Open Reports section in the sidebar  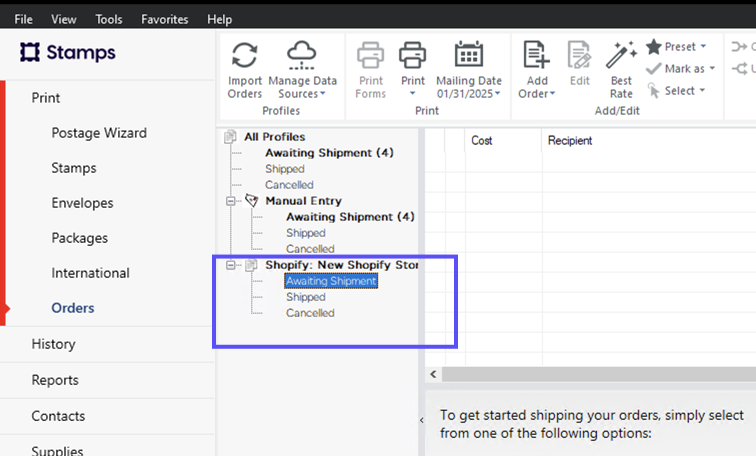55,380
